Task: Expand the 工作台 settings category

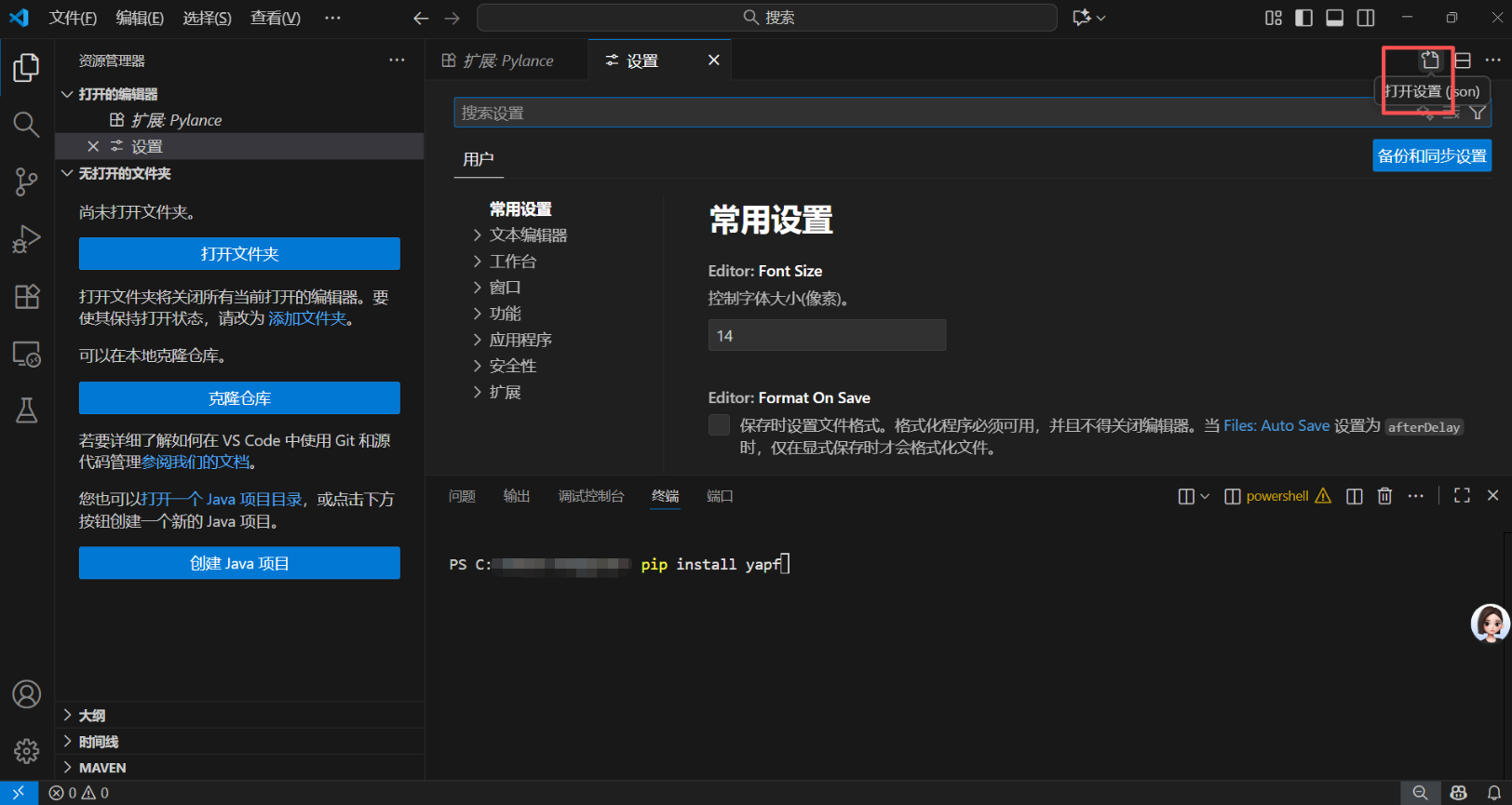Action: pos(513,262)
